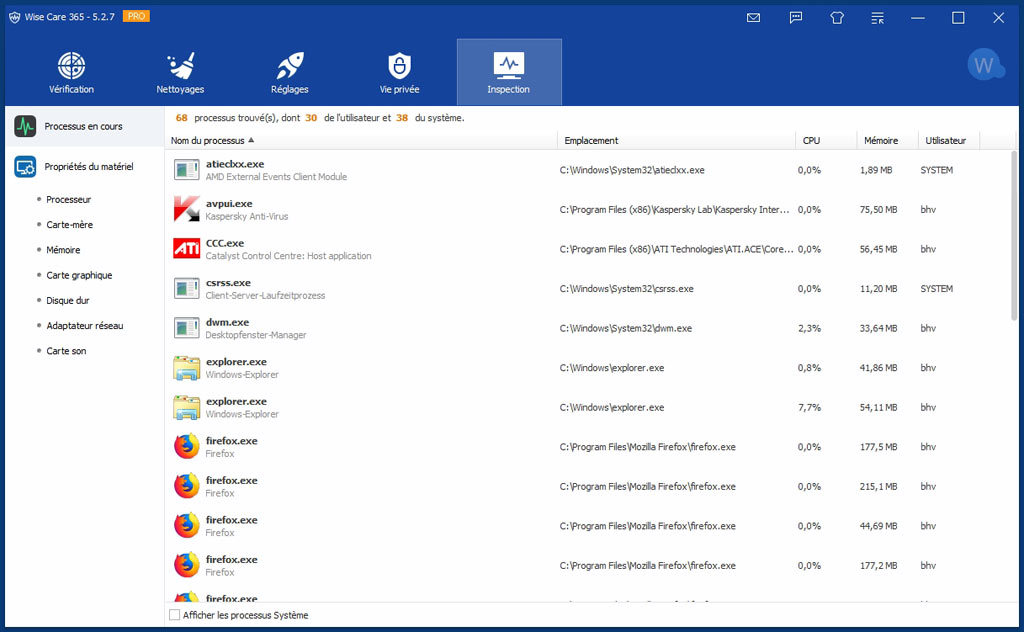This screenshot has height=632, width=1024.
Task: Click the 75,50 MB memory value
Action: (x=878, y=210)
